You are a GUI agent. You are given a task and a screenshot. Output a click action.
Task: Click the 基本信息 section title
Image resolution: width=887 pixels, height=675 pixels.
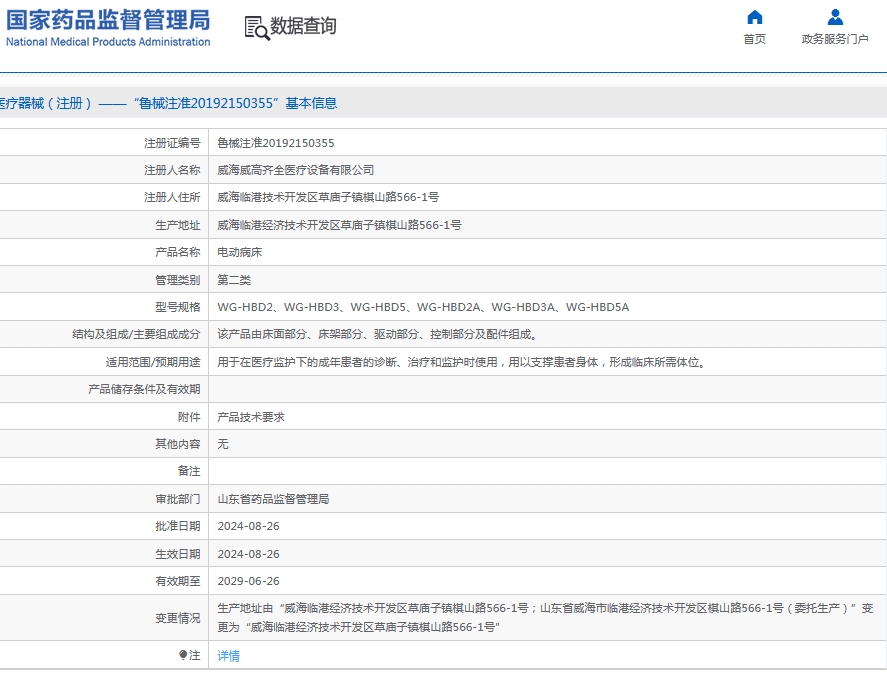tap(311, 103)
